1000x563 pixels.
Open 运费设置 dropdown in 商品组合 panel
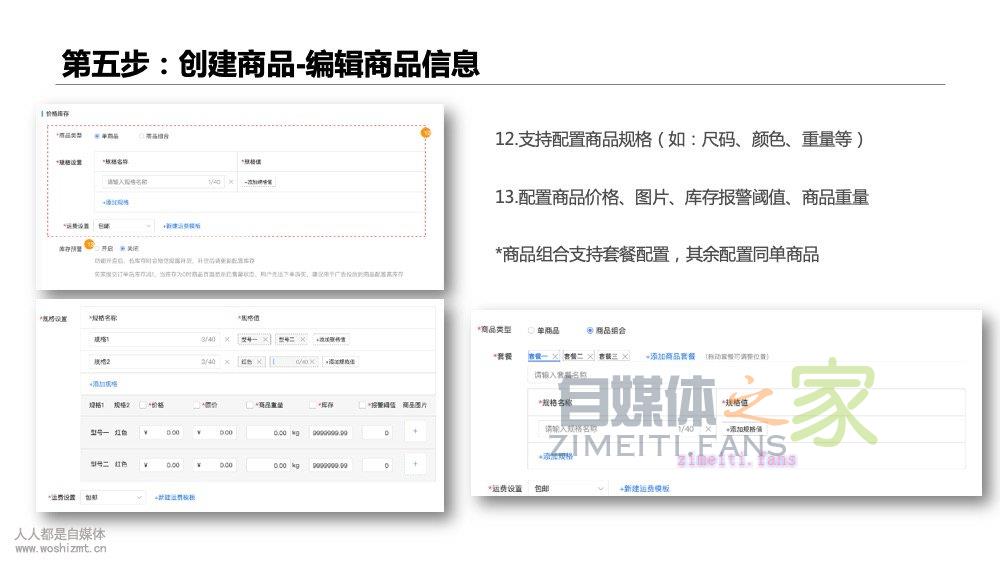coord(567,488)
